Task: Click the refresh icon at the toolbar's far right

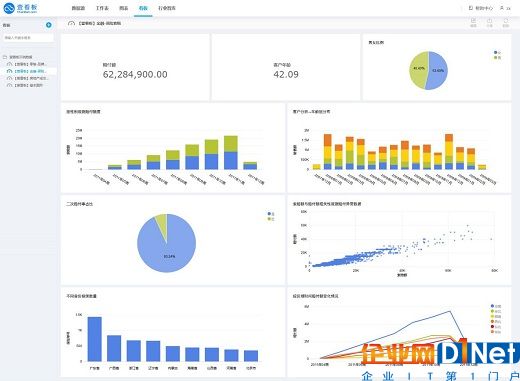Action: (506, 22)
